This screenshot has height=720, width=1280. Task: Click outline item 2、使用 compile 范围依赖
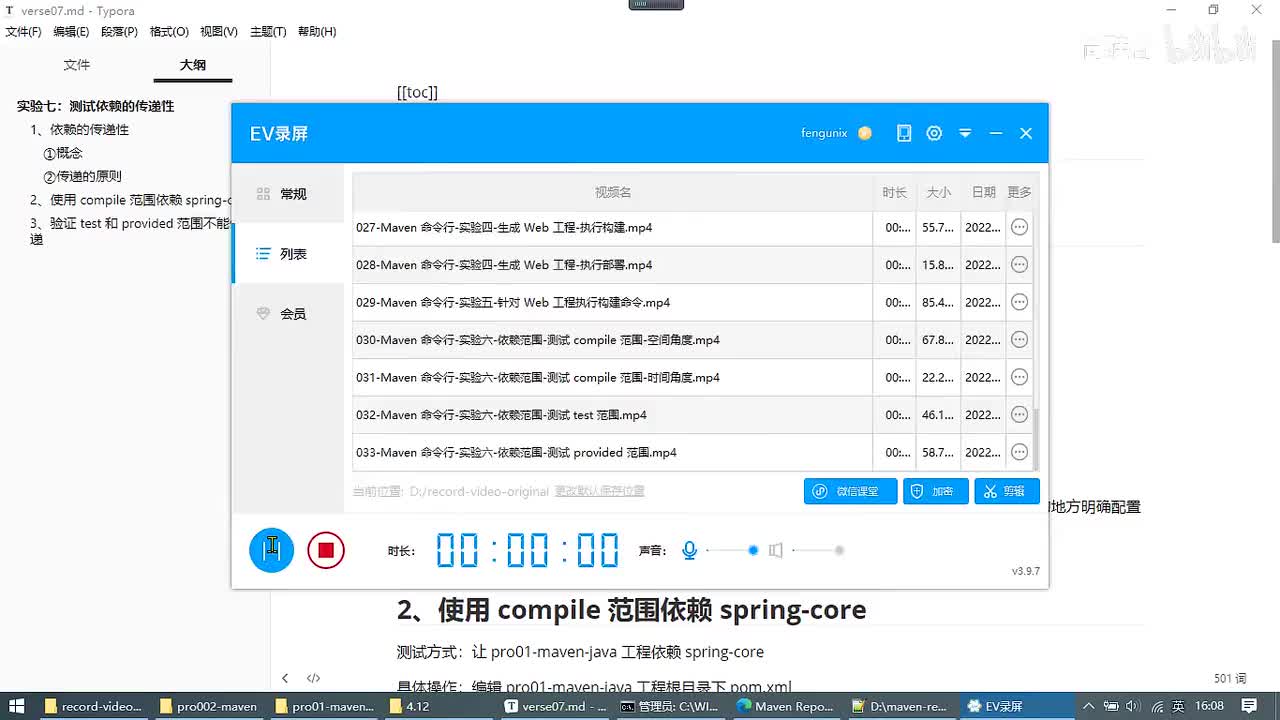point(131,200)
